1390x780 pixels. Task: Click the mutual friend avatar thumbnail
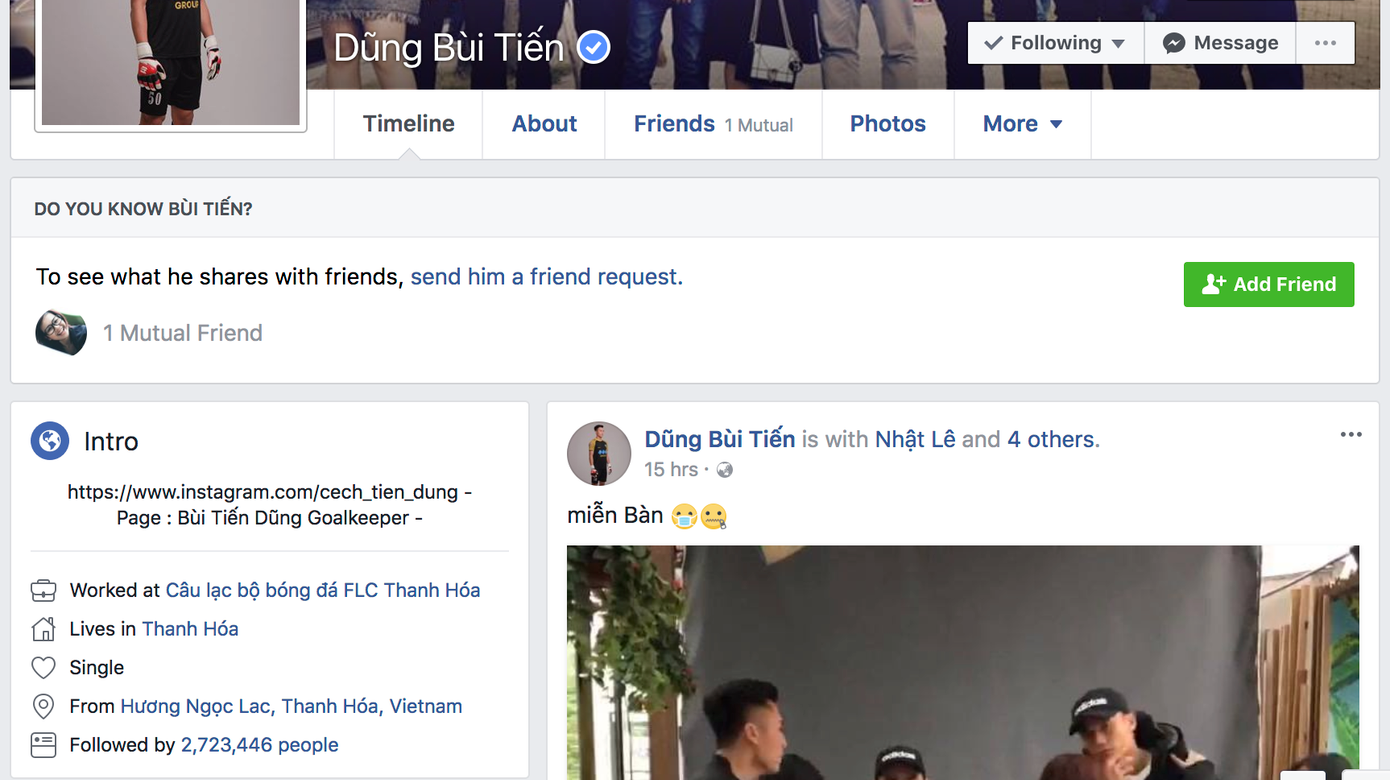[61, 333]
